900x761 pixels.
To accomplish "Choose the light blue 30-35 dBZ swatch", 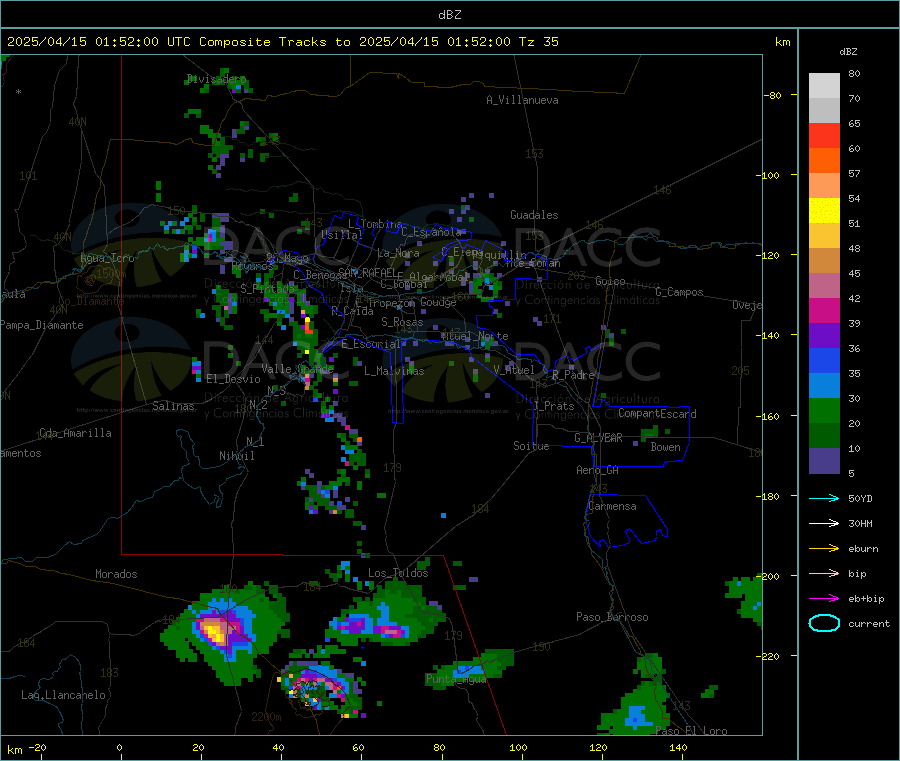I will tap(824, 386).
